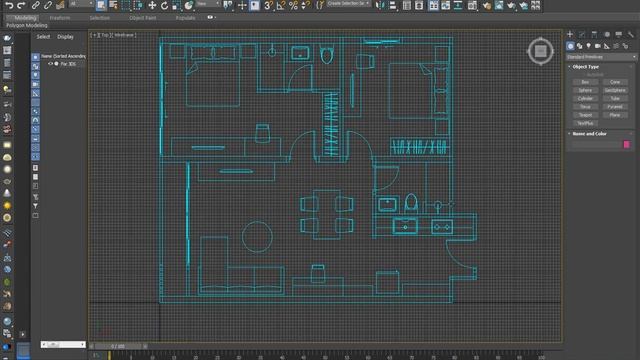Open the Render Setup teapot icon
The height and width of the screenshot is (360, 640).
click(x=487, y=5)
